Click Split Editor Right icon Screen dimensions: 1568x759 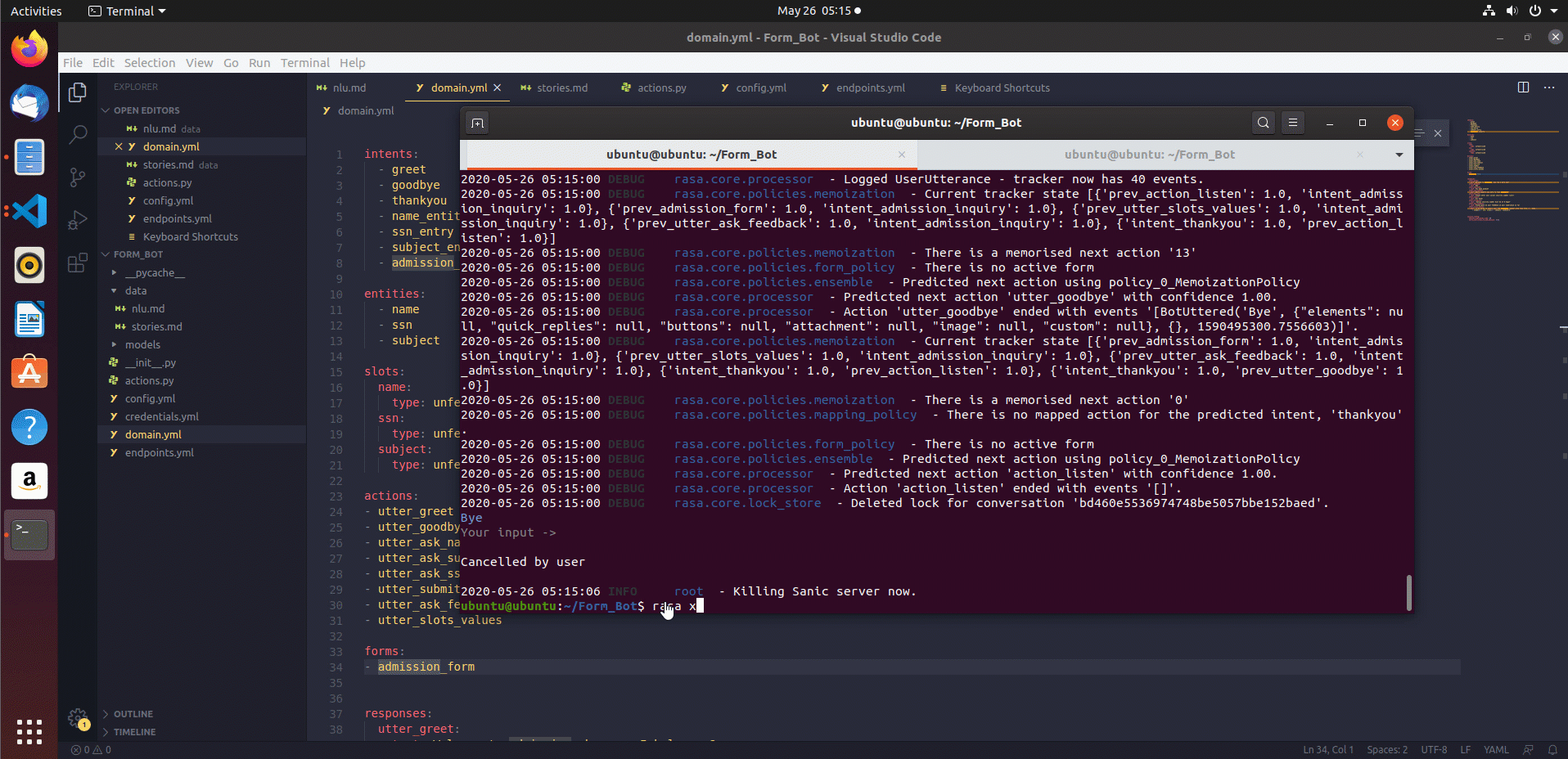click(x=1523, y=88)
